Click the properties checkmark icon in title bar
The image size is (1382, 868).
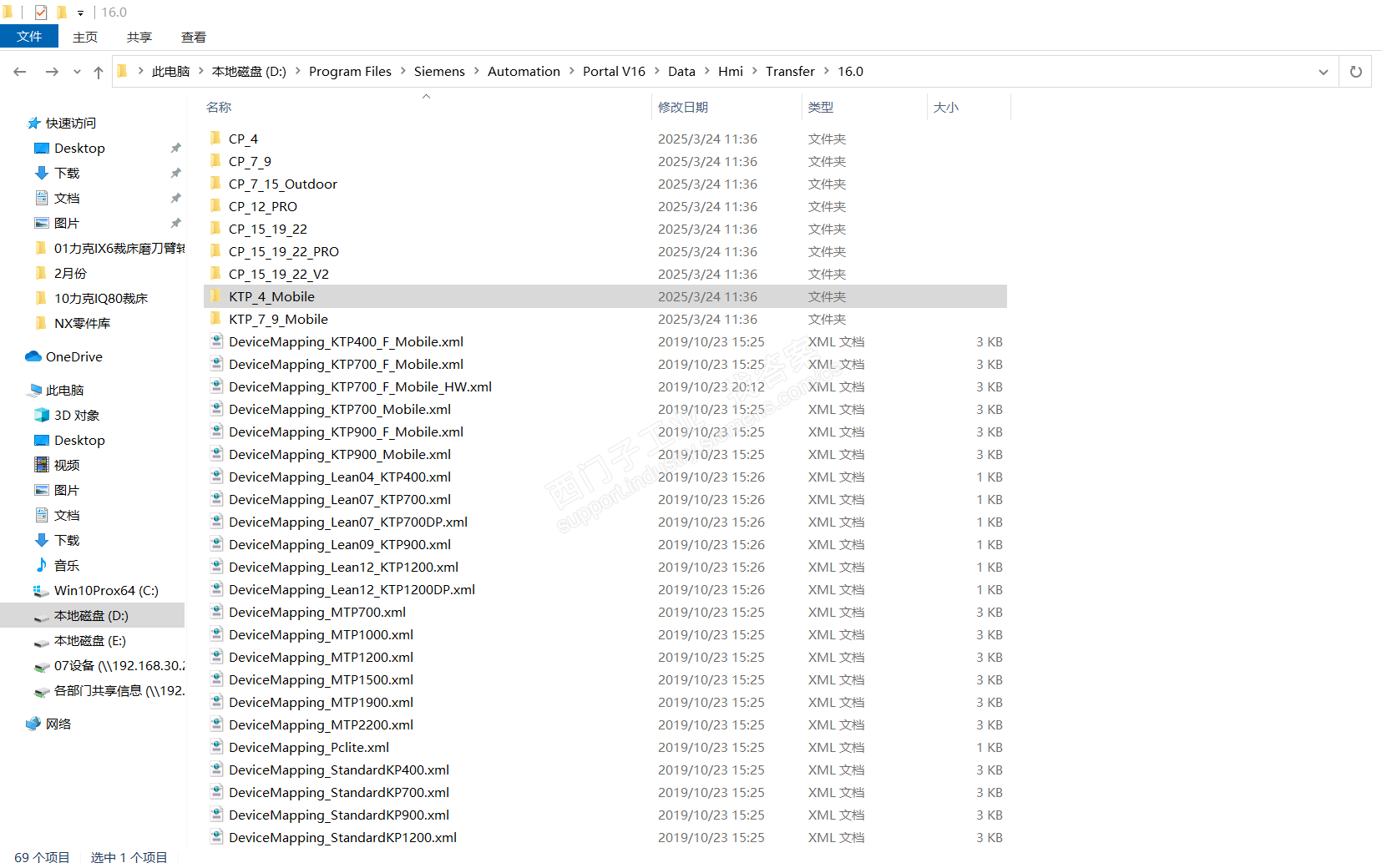[41, 13]
